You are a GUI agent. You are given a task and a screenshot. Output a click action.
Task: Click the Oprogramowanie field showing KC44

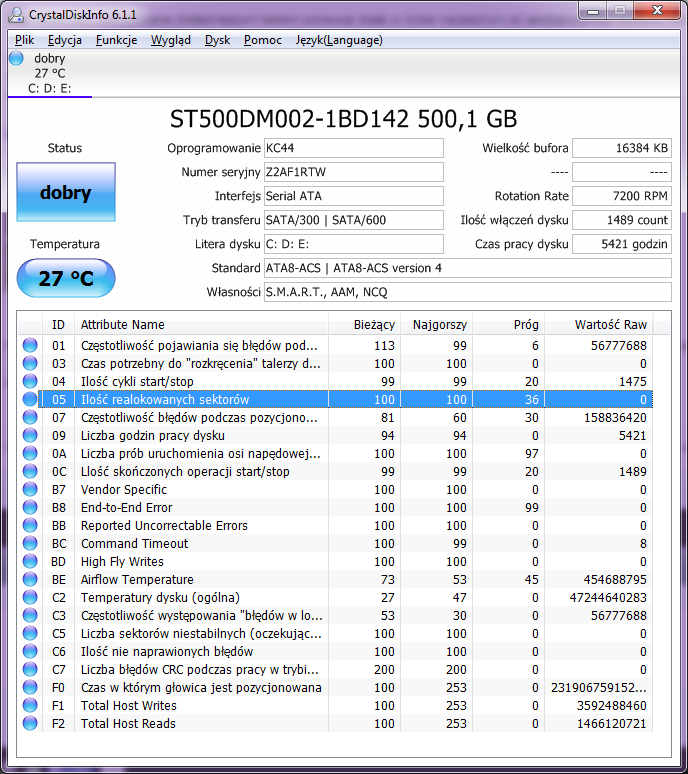[x=354, y=148]
